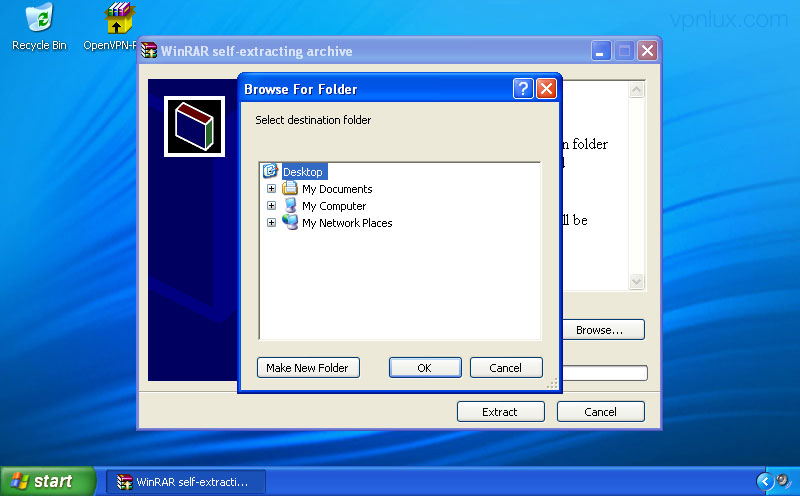Select the OpenVPN archive desktop icon
Image resolution: width=800 pixels, height=496 pixels.
(118, 27)
